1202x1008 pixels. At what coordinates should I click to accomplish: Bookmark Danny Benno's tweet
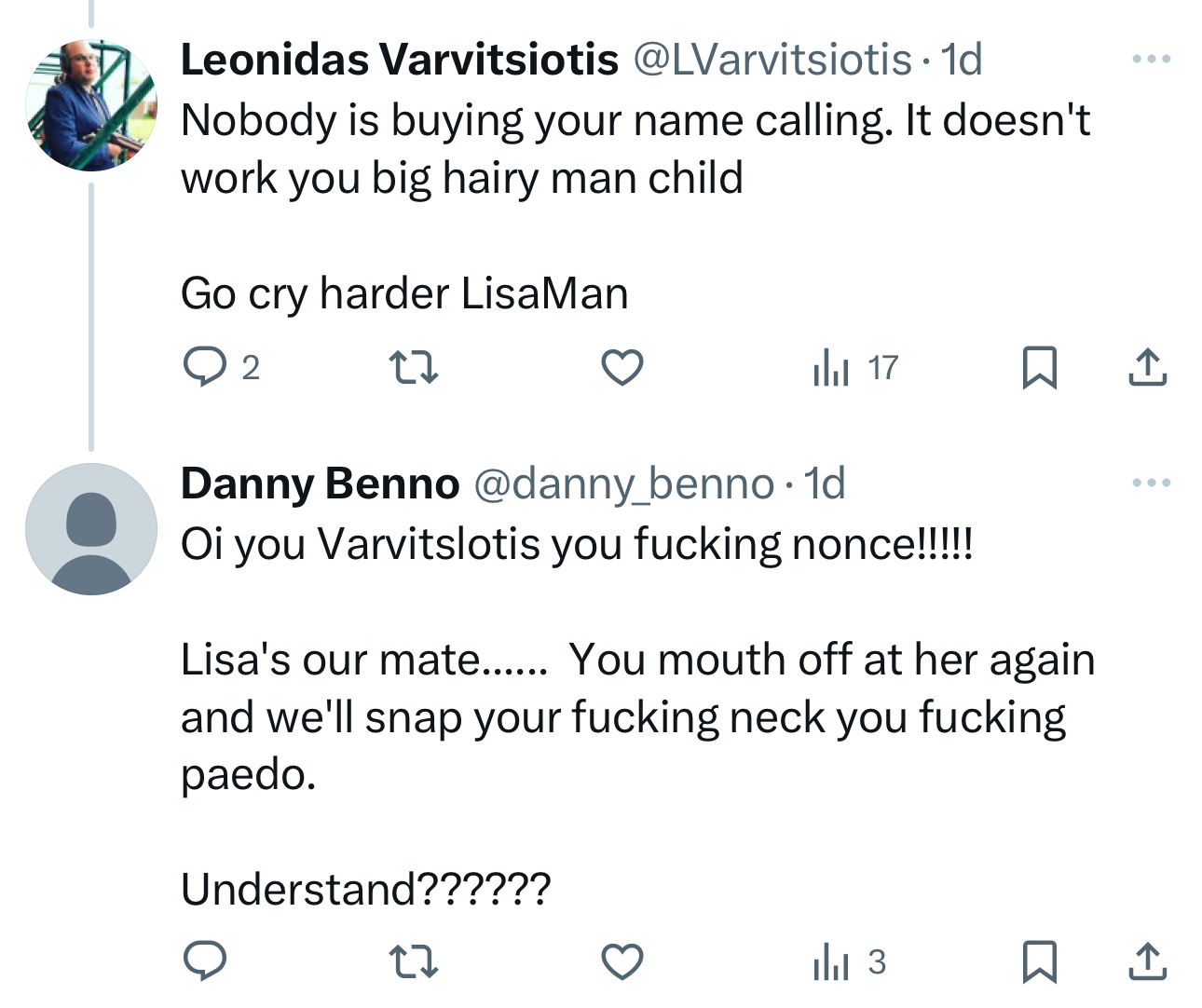coord(1039,961)
